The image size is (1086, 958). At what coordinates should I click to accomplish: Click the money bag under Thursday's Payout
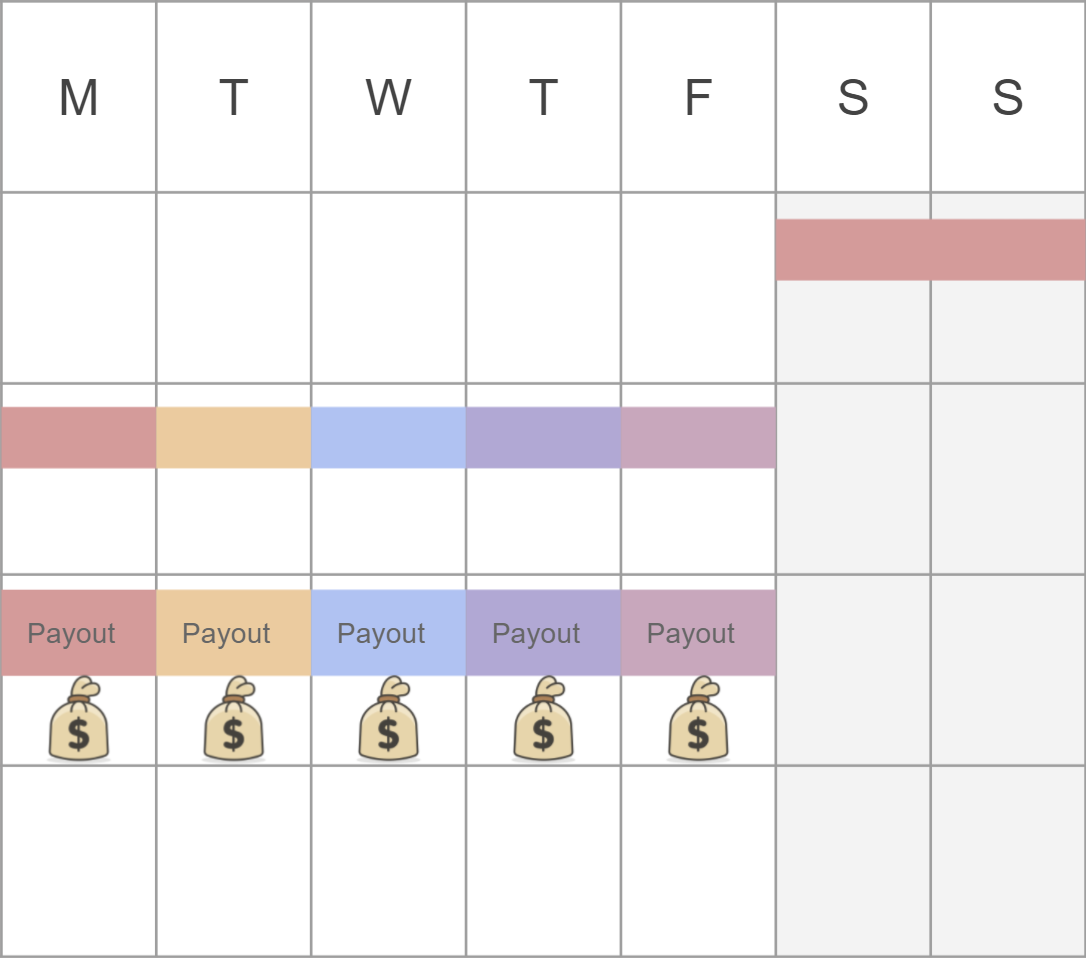pos(544,718)
